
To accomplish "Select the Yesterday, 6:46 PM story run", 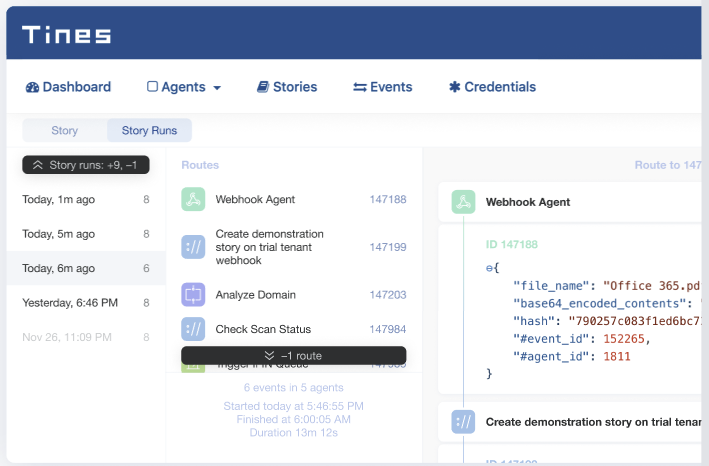I will pyautogui.click(x=86, y=302).
